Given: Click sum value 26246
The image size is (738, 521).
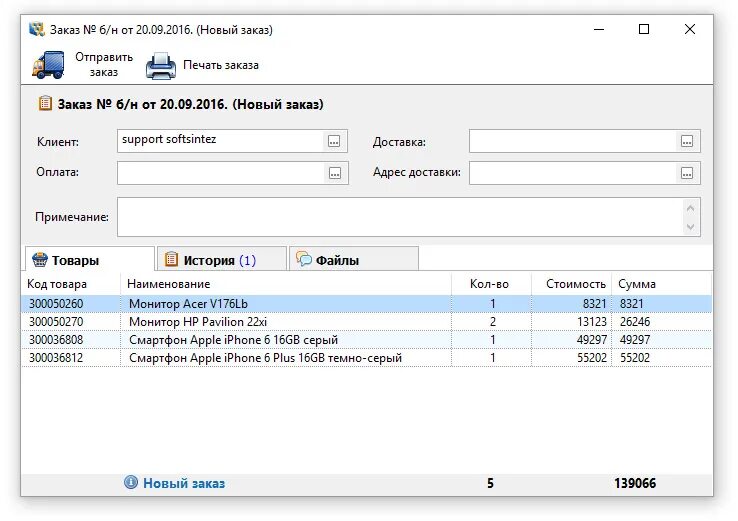Looking at the screenshot, I should pyautogui.click(x=635, y=322).
